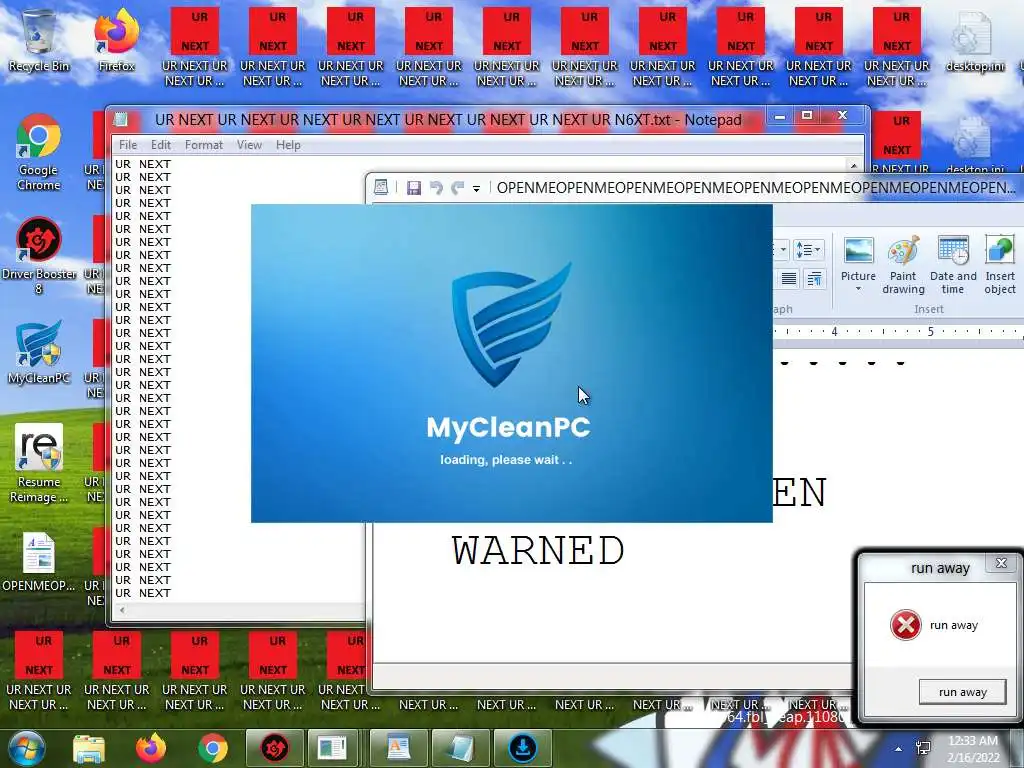Open the View menu in Notepad
This screenshot has height=768, width=1024.
click(249, 145)
